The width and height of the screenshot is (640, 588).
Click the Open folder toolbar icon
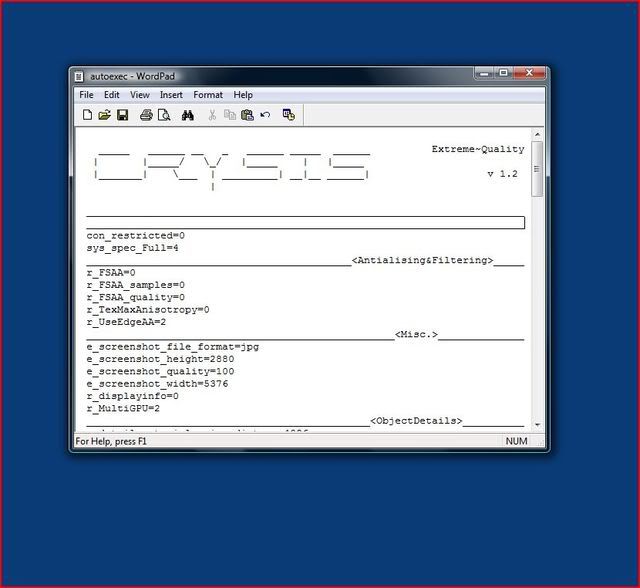[x=104, y=115]
